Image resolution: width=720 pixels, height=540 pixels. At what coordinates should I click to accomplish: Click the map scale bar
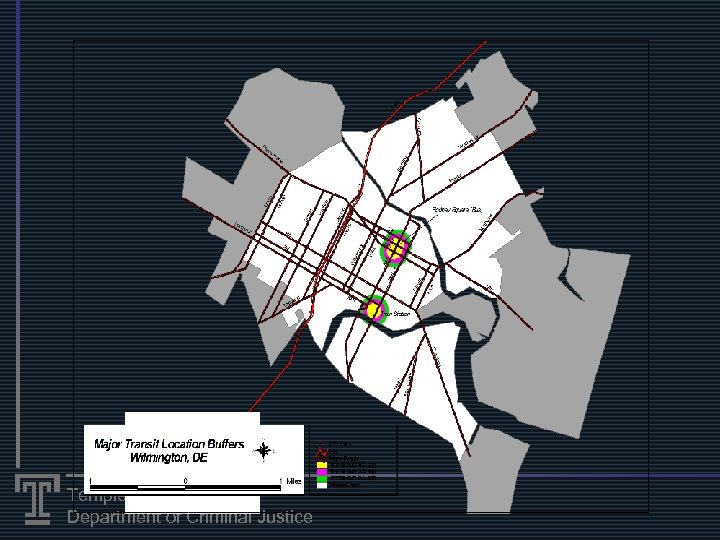(185, 488)
